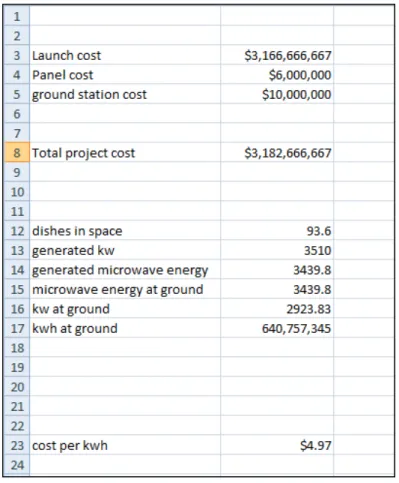This screenshot has height=483, width=399.
Task: Click row header 15
Action: (17, 289)
